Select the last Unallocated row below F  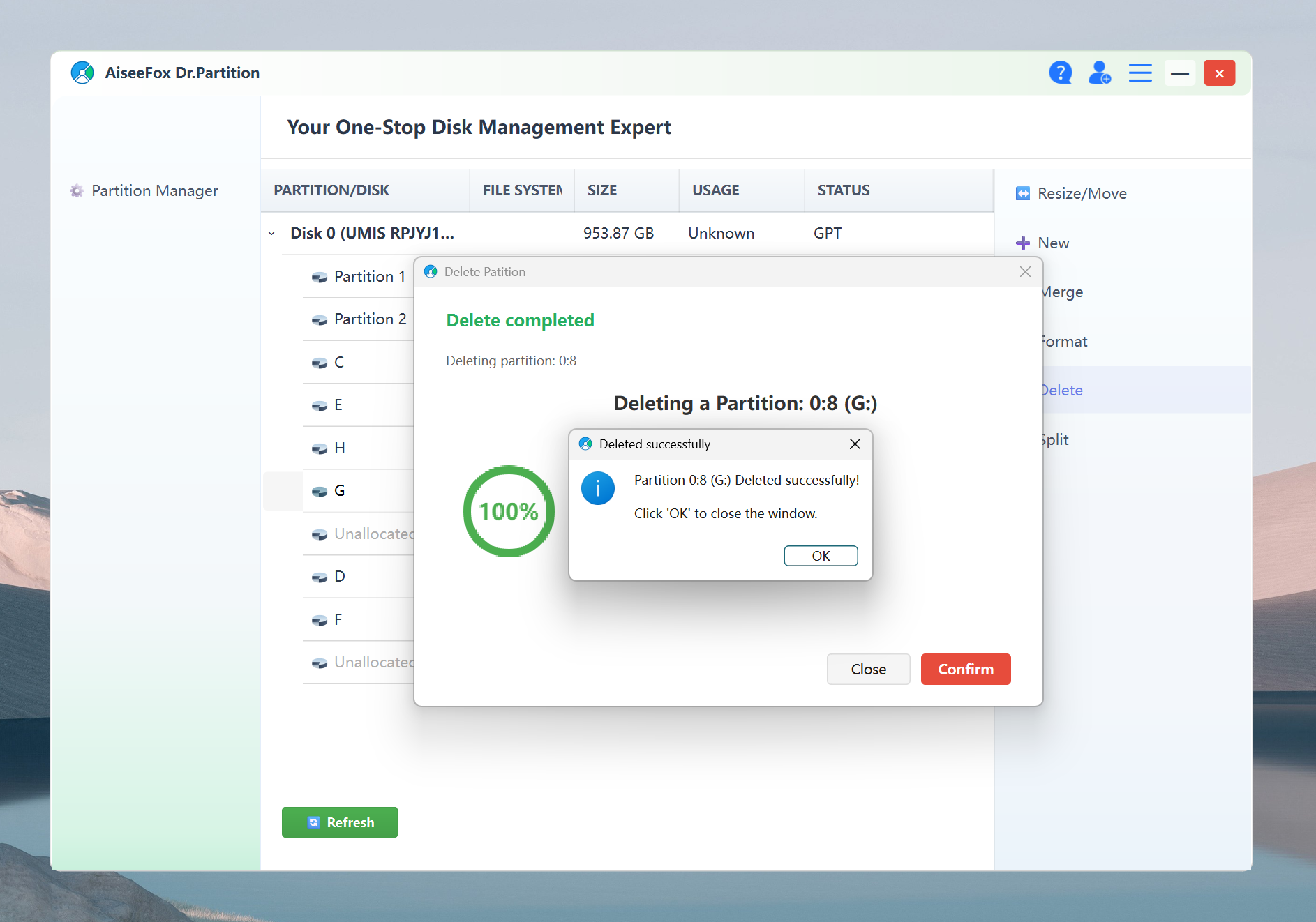(x=358, y=663)
